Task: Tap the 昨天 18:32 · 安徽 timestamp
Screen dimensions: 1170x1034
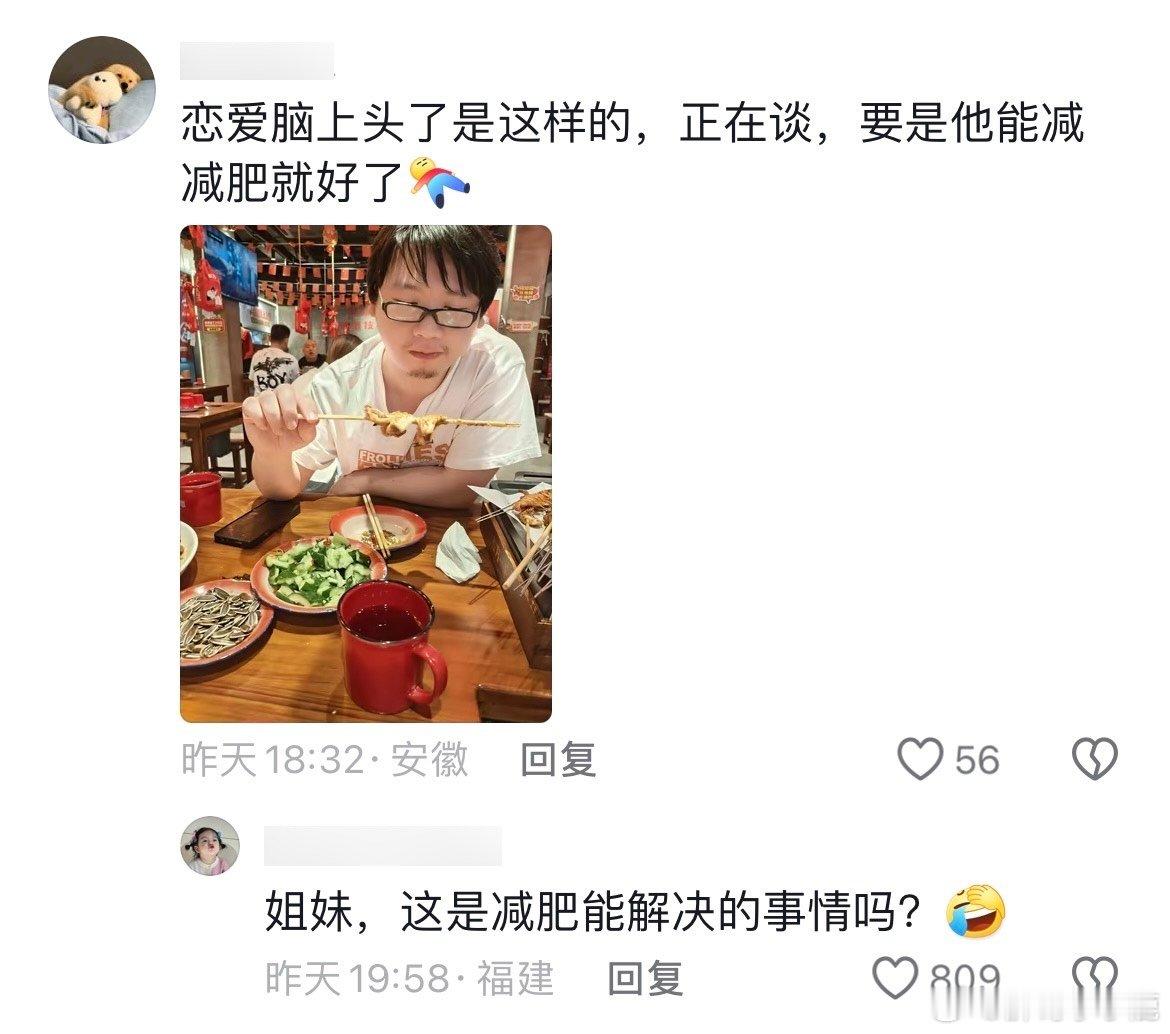Action: point(325,759)
